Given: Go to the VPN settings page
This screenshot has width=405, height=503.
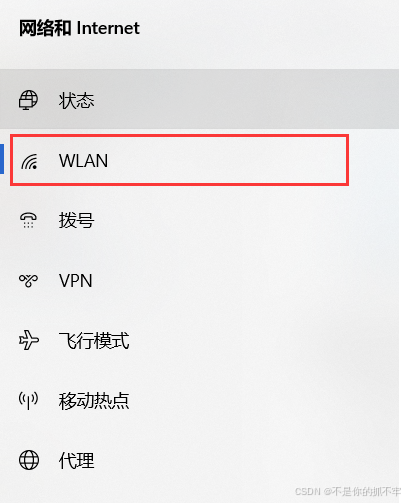Looking at the screenshot, I should [76, 281].
